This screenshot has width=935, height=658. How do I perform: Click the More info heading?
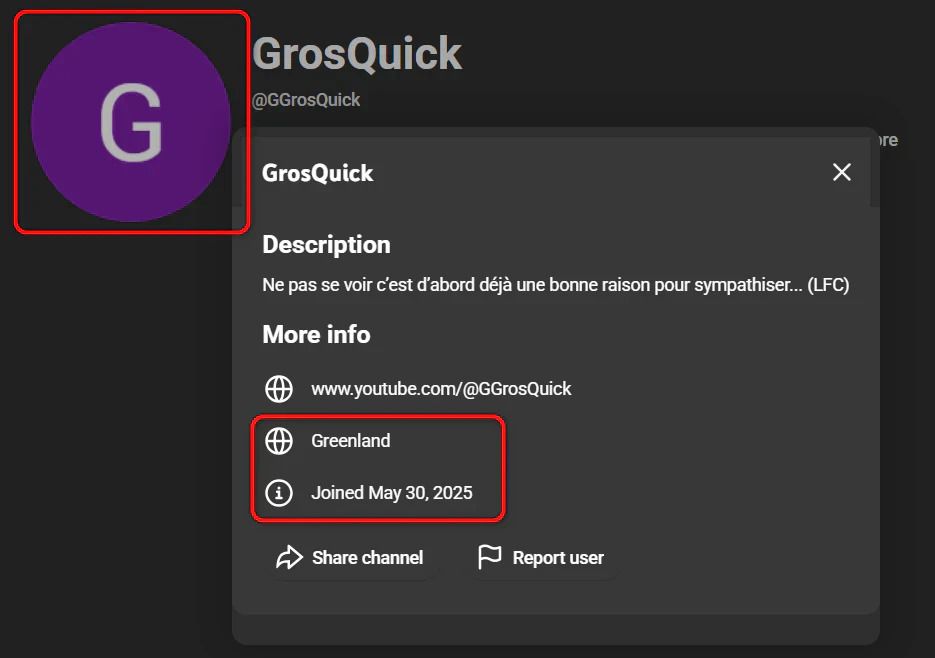316,334
